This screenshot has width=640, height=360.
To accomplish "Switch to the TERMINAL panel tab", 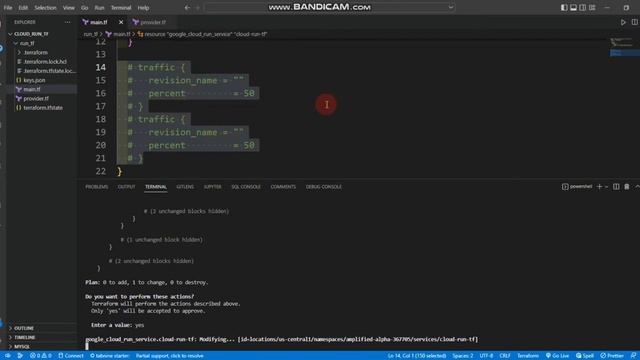I will point(156,187).
